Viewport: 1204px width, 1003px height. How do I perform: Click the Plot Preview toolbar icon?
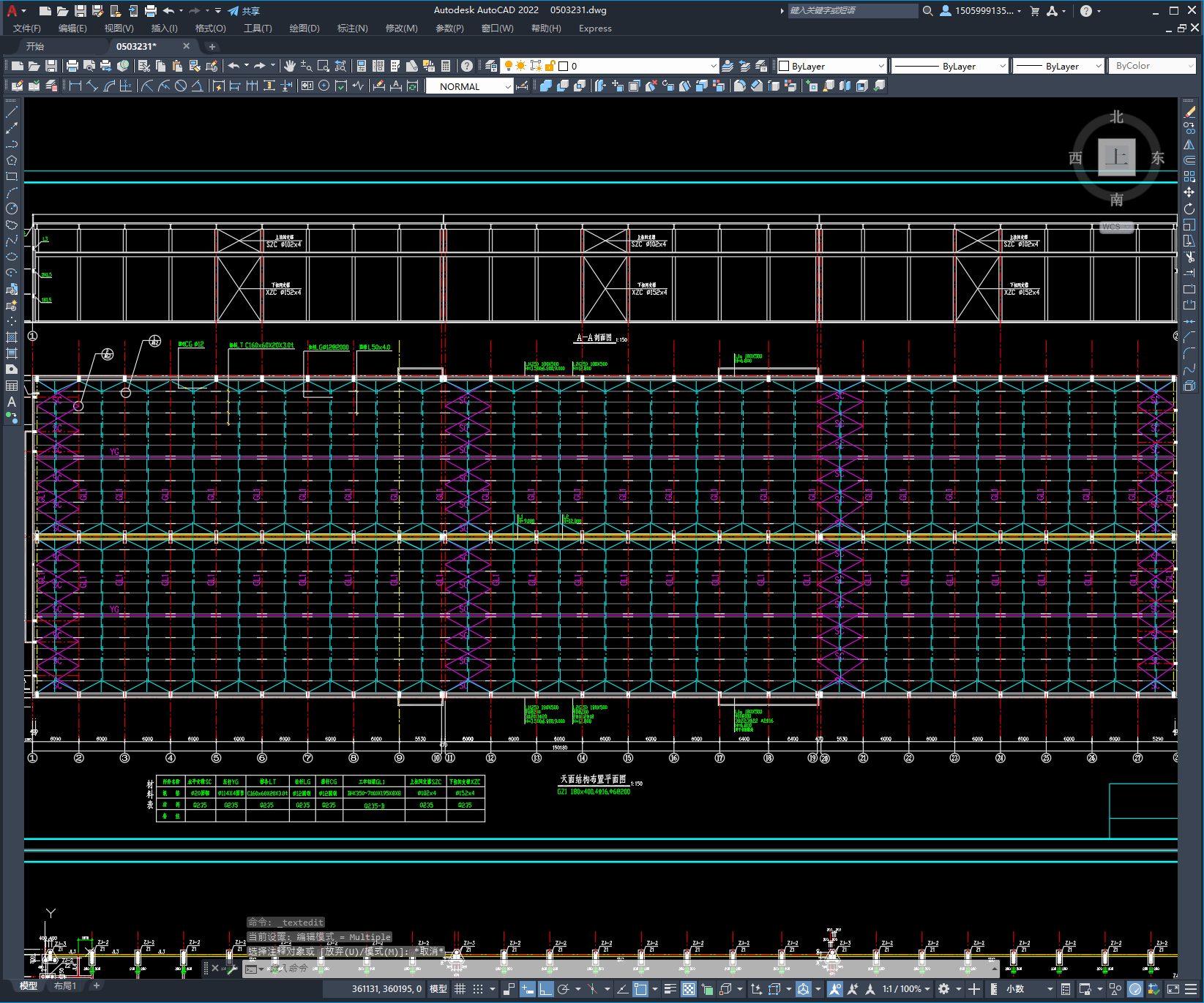click(x=89, y=66)
